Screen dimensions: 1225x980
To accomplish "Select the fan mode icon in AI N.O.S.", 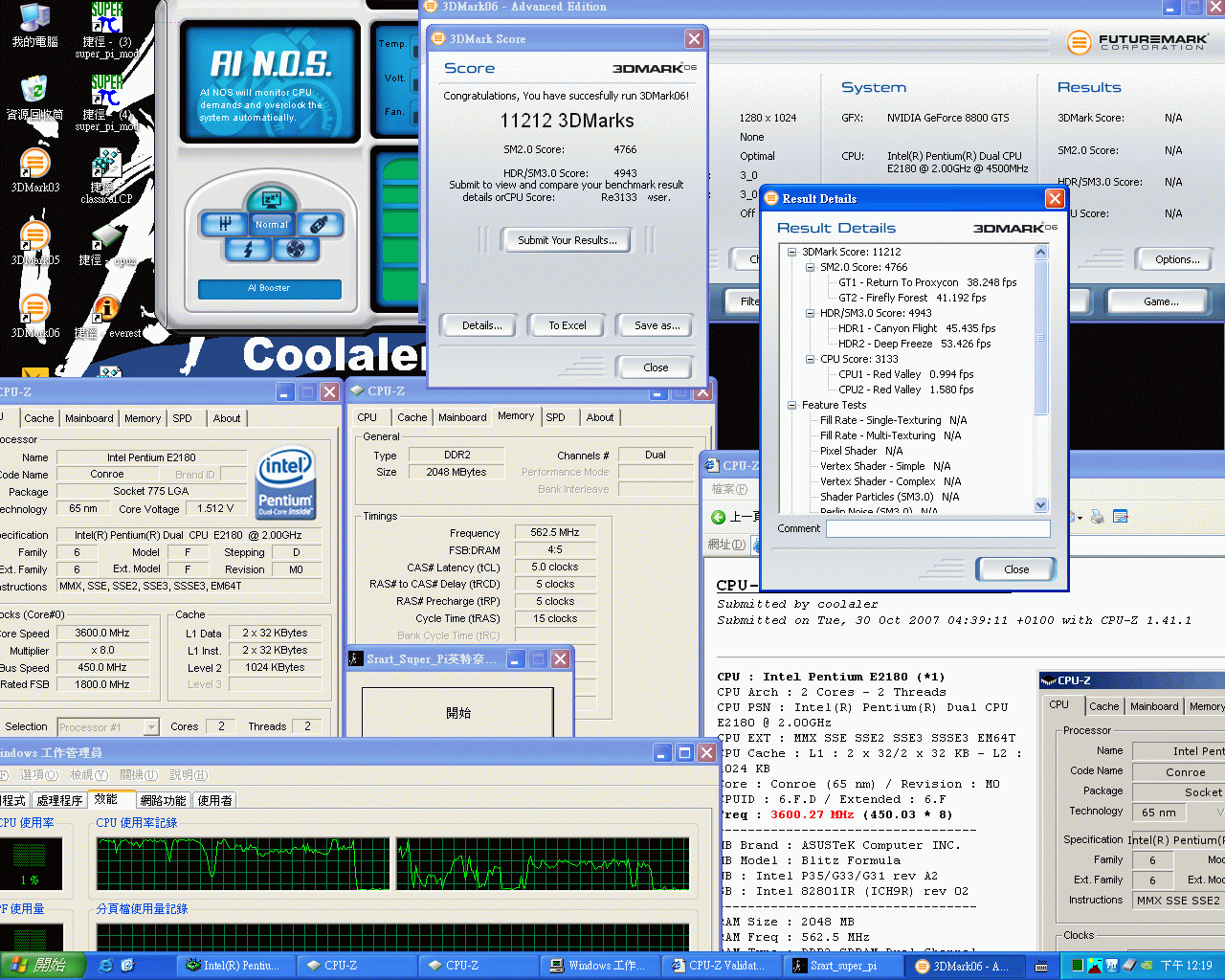I will [x=296, y=249].
